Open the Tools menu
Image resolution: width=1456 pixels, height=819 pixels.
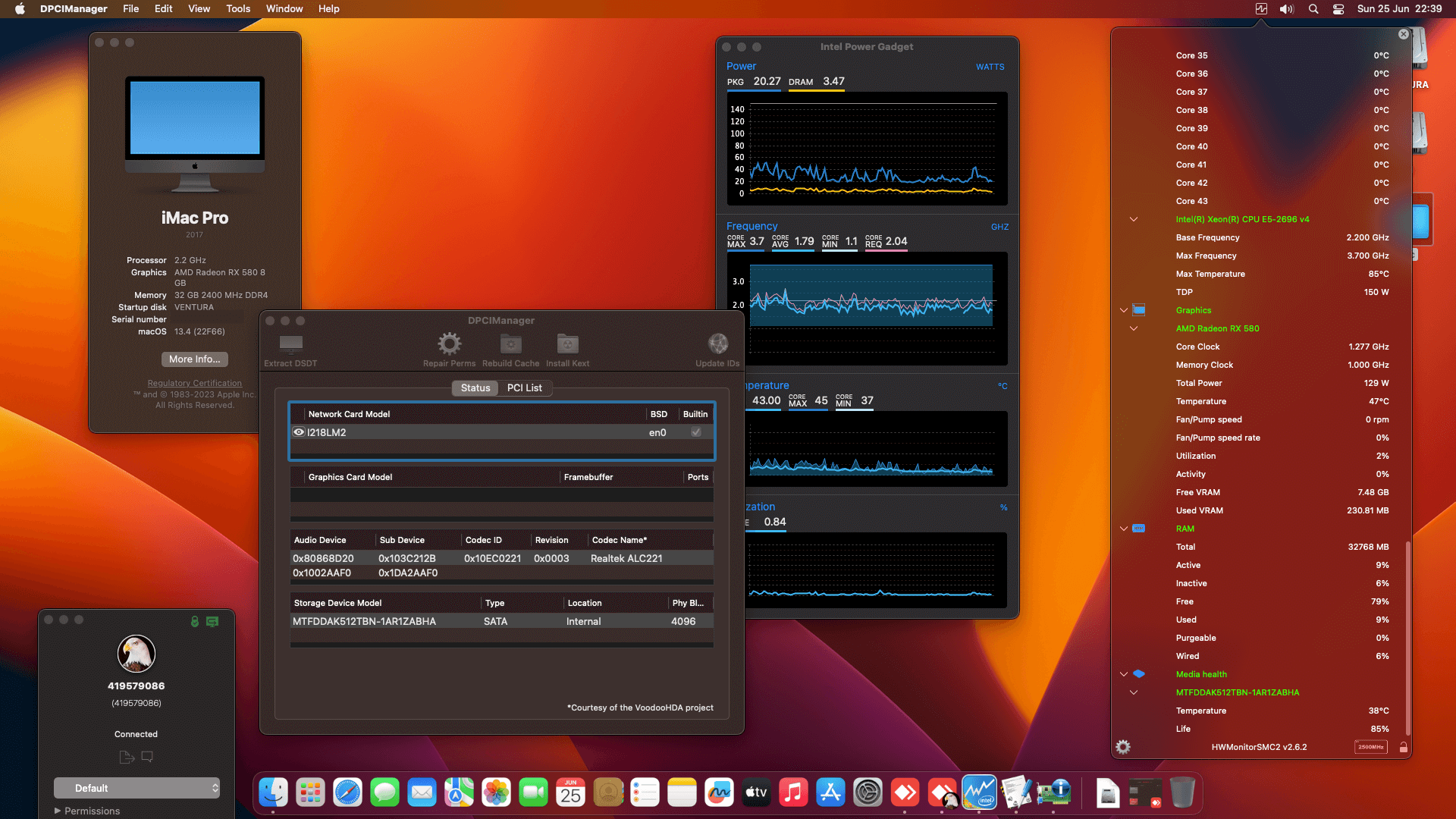(237, 8)
